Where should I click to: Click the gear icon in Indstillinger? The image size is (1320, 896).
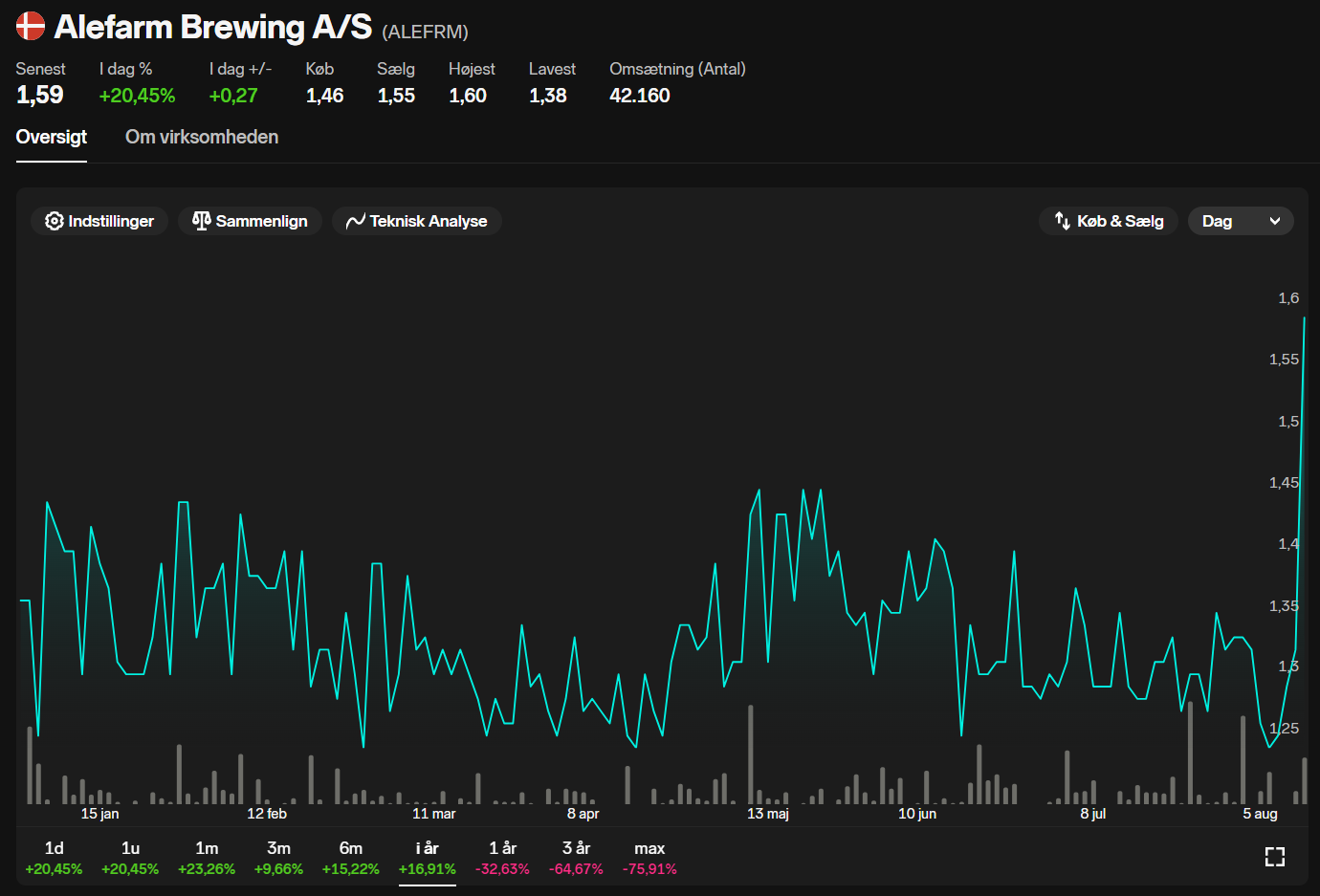click(55, 221)
